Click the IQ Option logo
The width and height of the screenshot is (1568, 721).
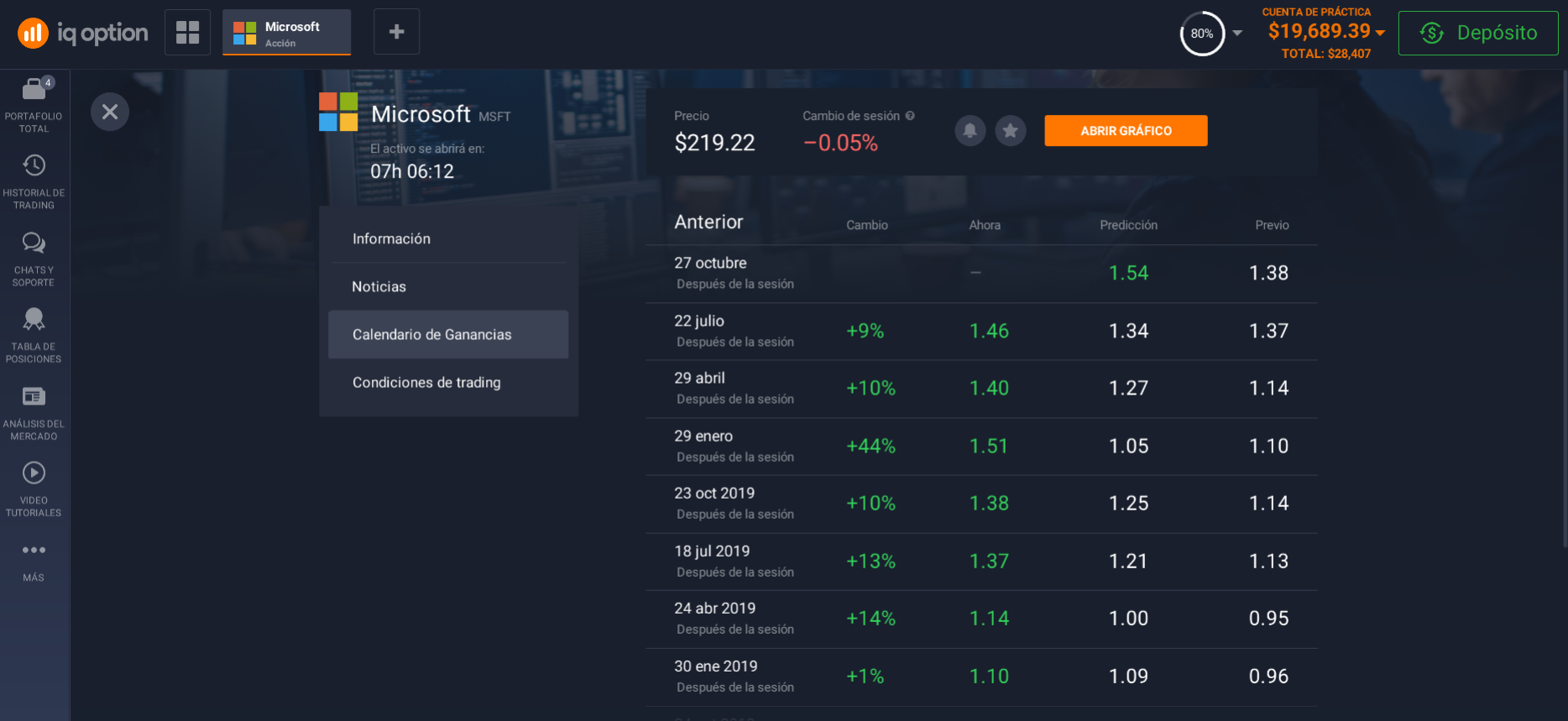(x=83, y=33)
